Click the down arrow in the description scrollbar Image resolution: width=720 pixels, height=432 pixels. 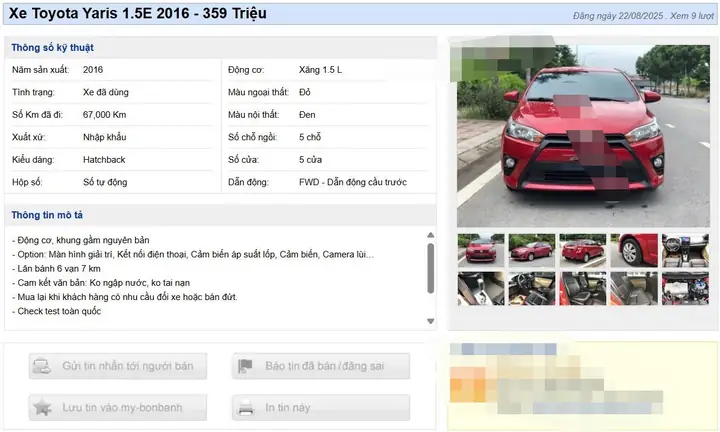[431, 321]
